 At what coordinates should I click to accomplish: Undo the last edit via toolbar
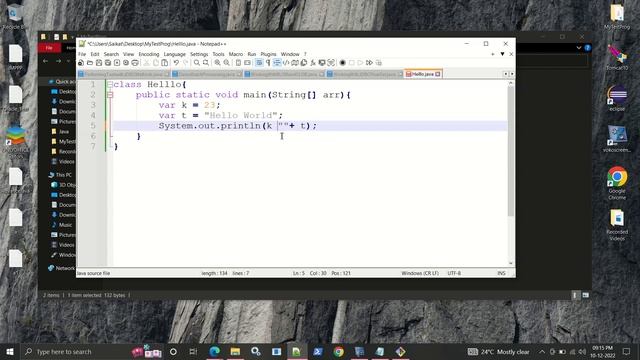(176, 63)
